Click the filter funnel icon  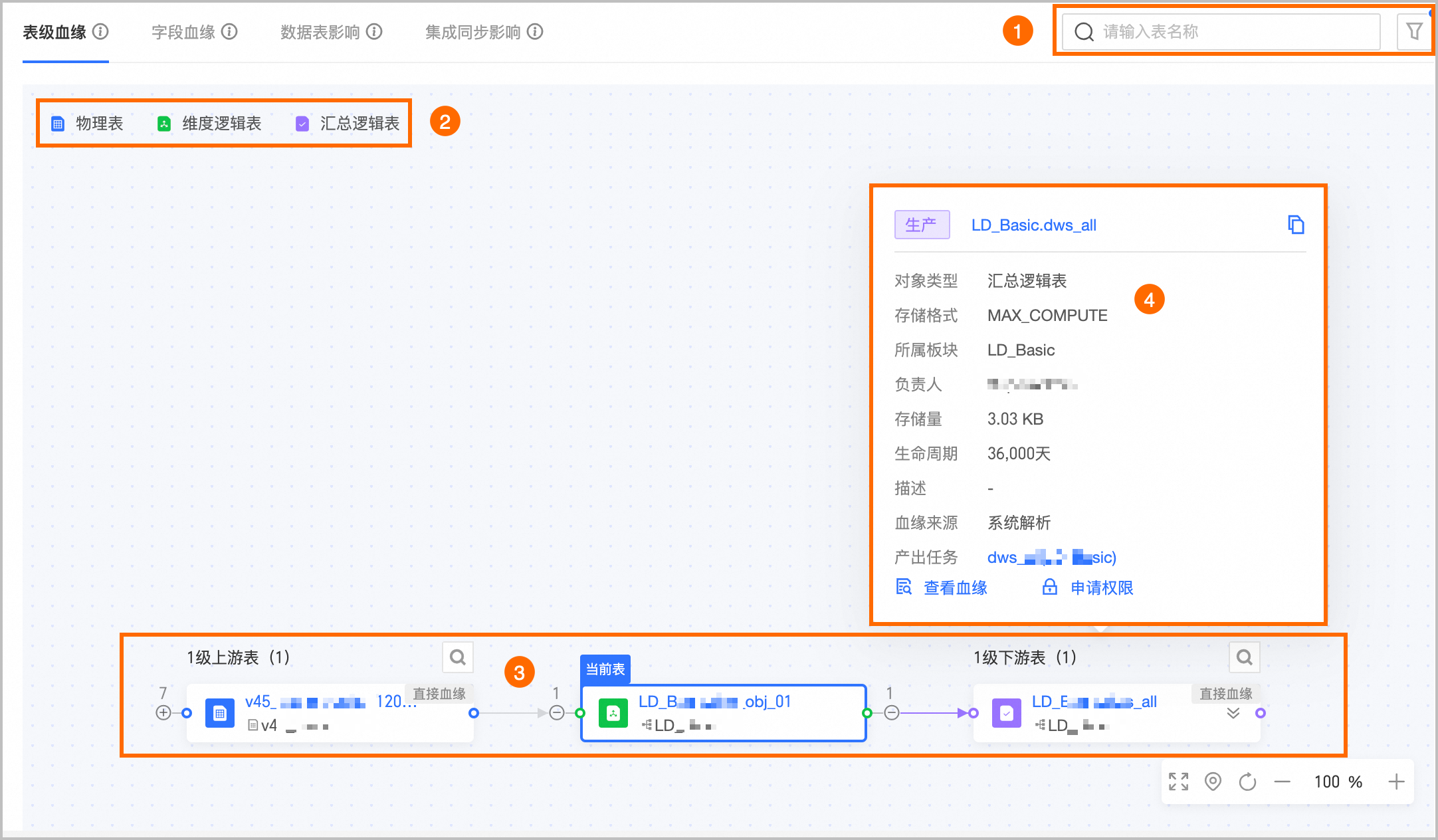coord(1414,31)
